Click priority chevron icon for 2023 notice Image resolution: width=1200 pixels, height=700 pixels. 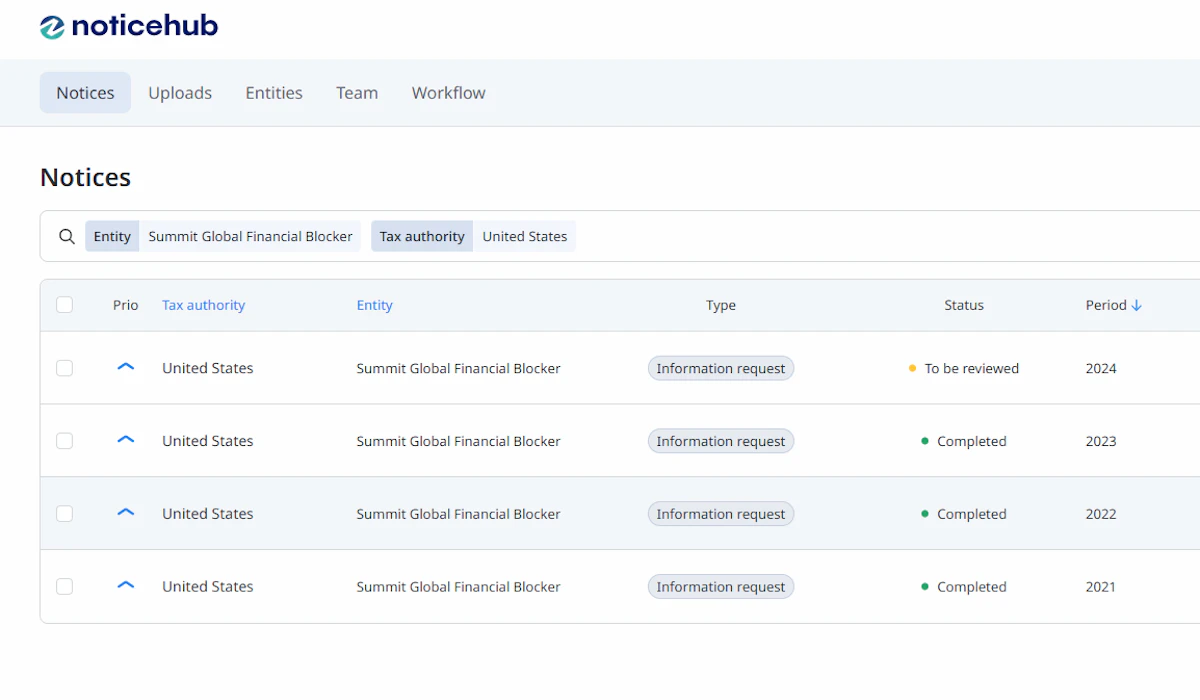[125, 440]
